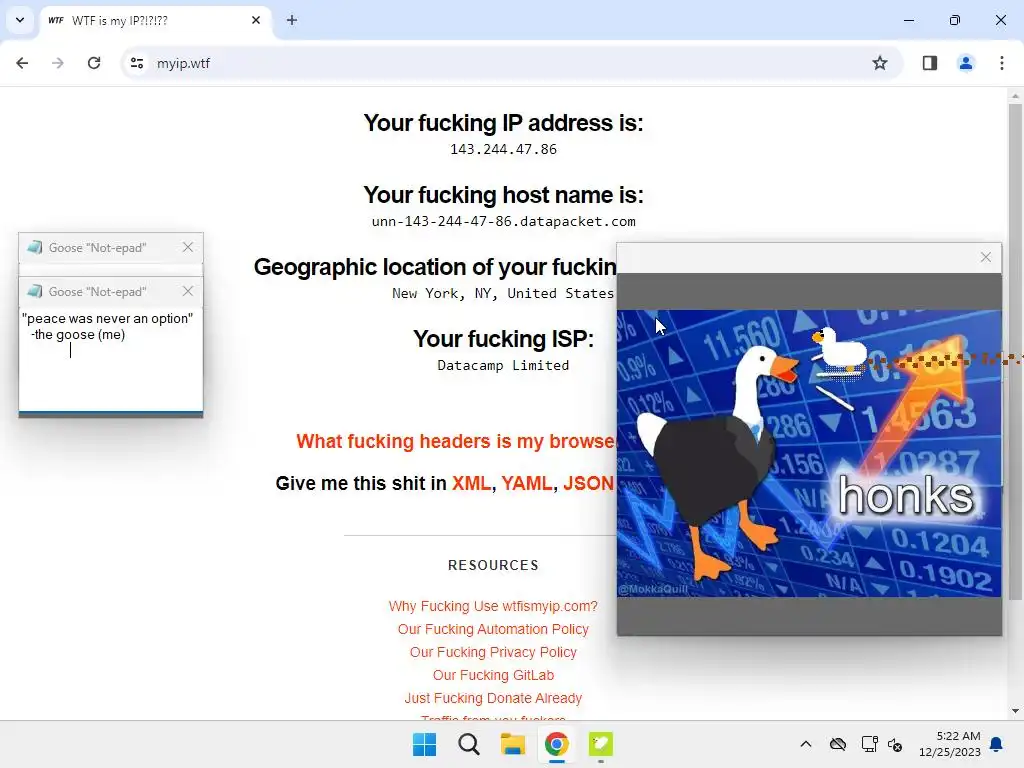This screenshot has height=768, width=1024.
Task: Click scrollbar down arrow on page
Action: point(1015,711)
